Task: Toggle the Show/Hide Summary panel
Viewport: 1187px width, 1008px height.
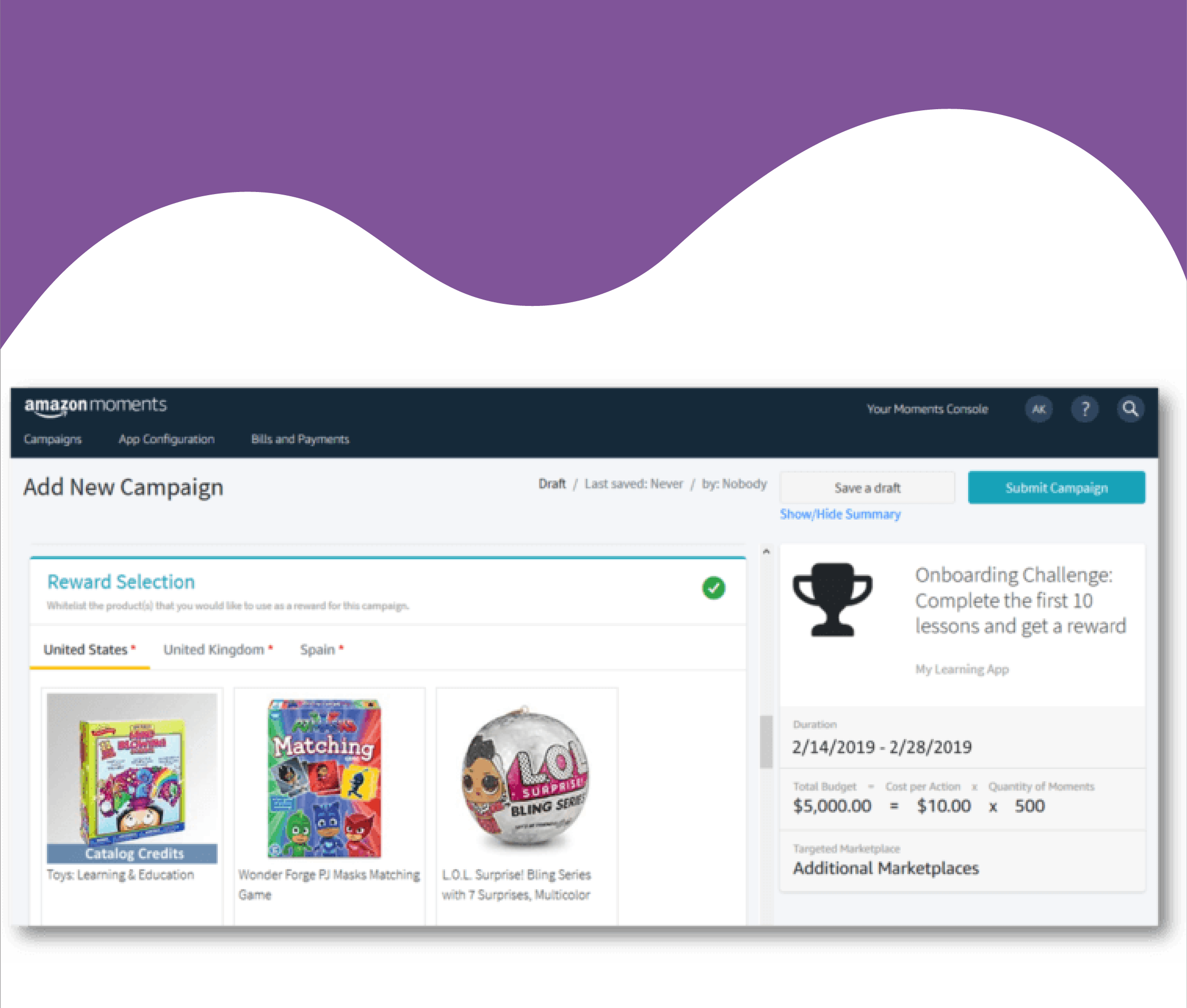Action: point(840,514)
